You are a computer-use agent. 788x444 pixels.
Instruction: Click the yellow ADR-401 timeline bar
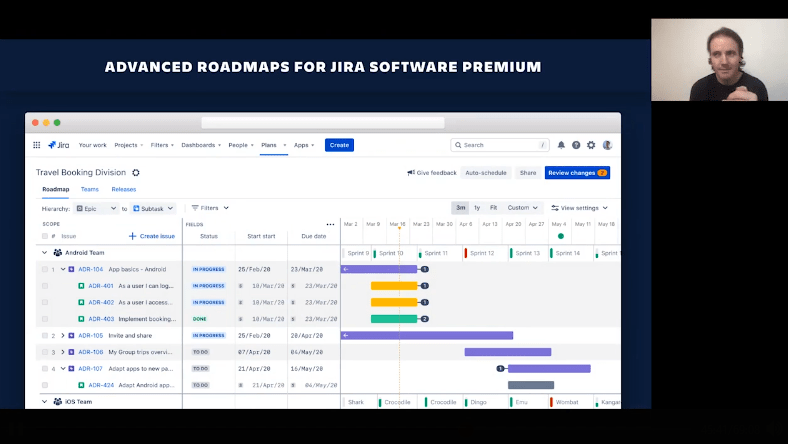pos(394,286)
